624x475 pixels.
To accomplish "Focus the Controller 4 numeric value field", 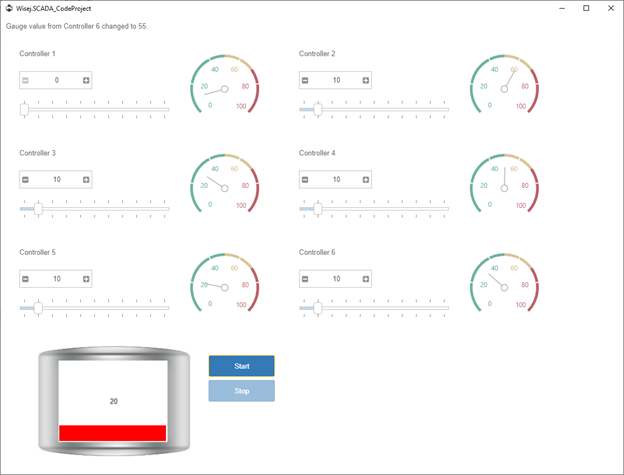I will pyautogui.click(x=335, y=180).
